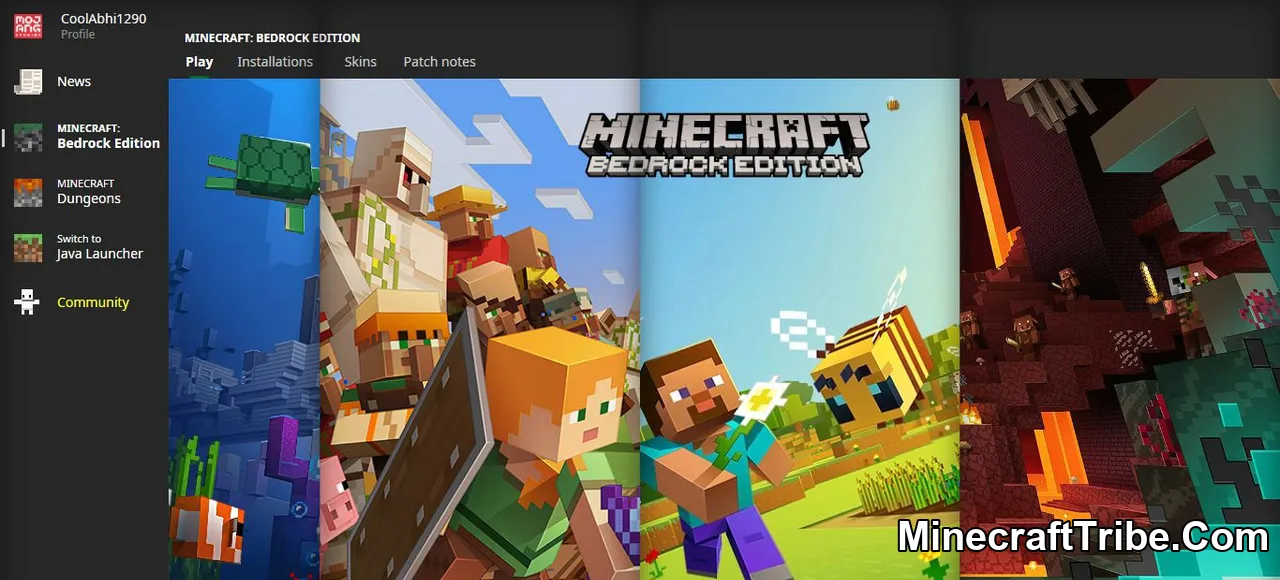Image resolution: width=1280 pixels, height=580 pixels.
Task: Open the News newspaper icon
Action: [28, 82]
